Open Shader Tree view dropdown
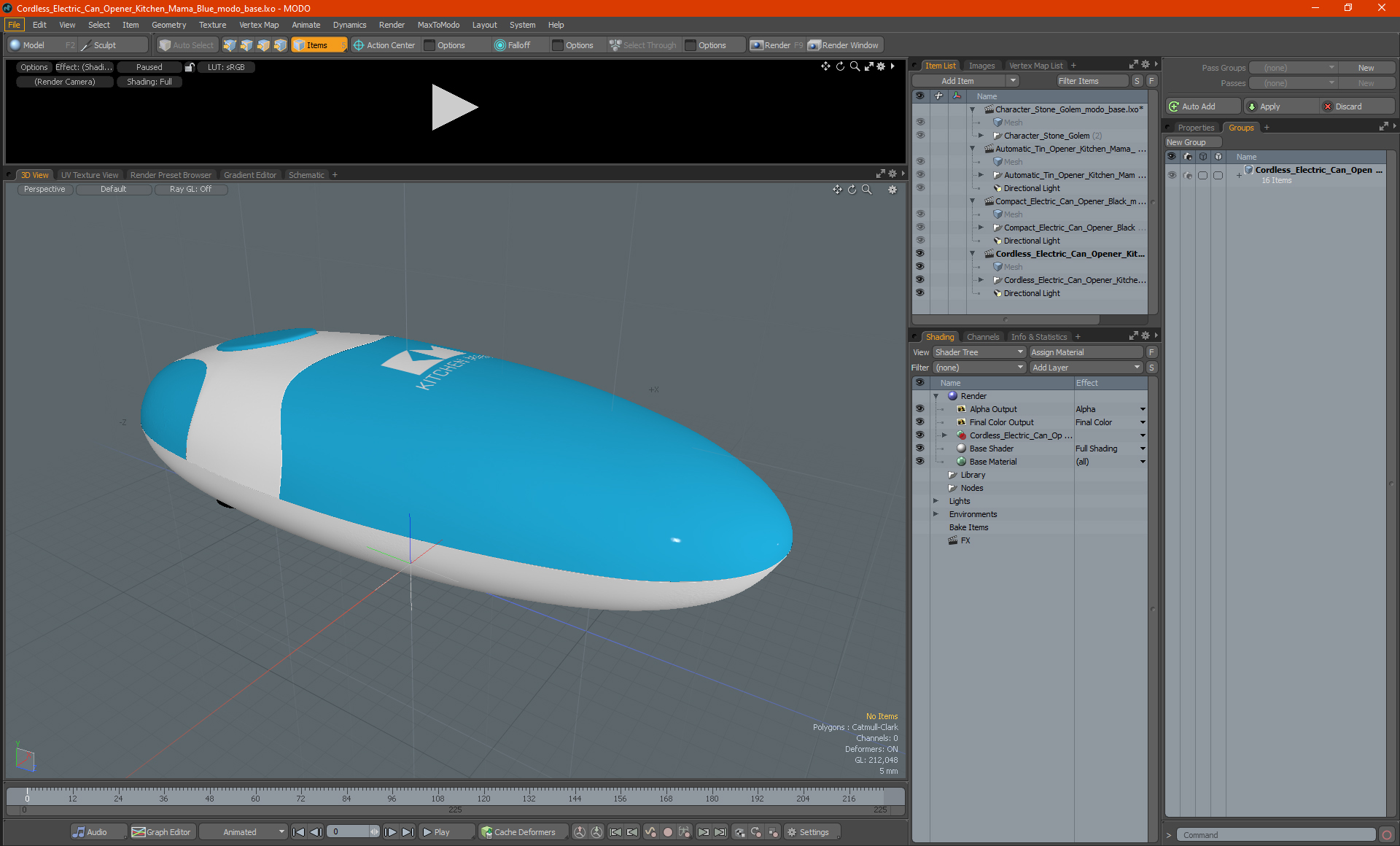Screen dimensions: 1400x846 (x=979, y=352)
